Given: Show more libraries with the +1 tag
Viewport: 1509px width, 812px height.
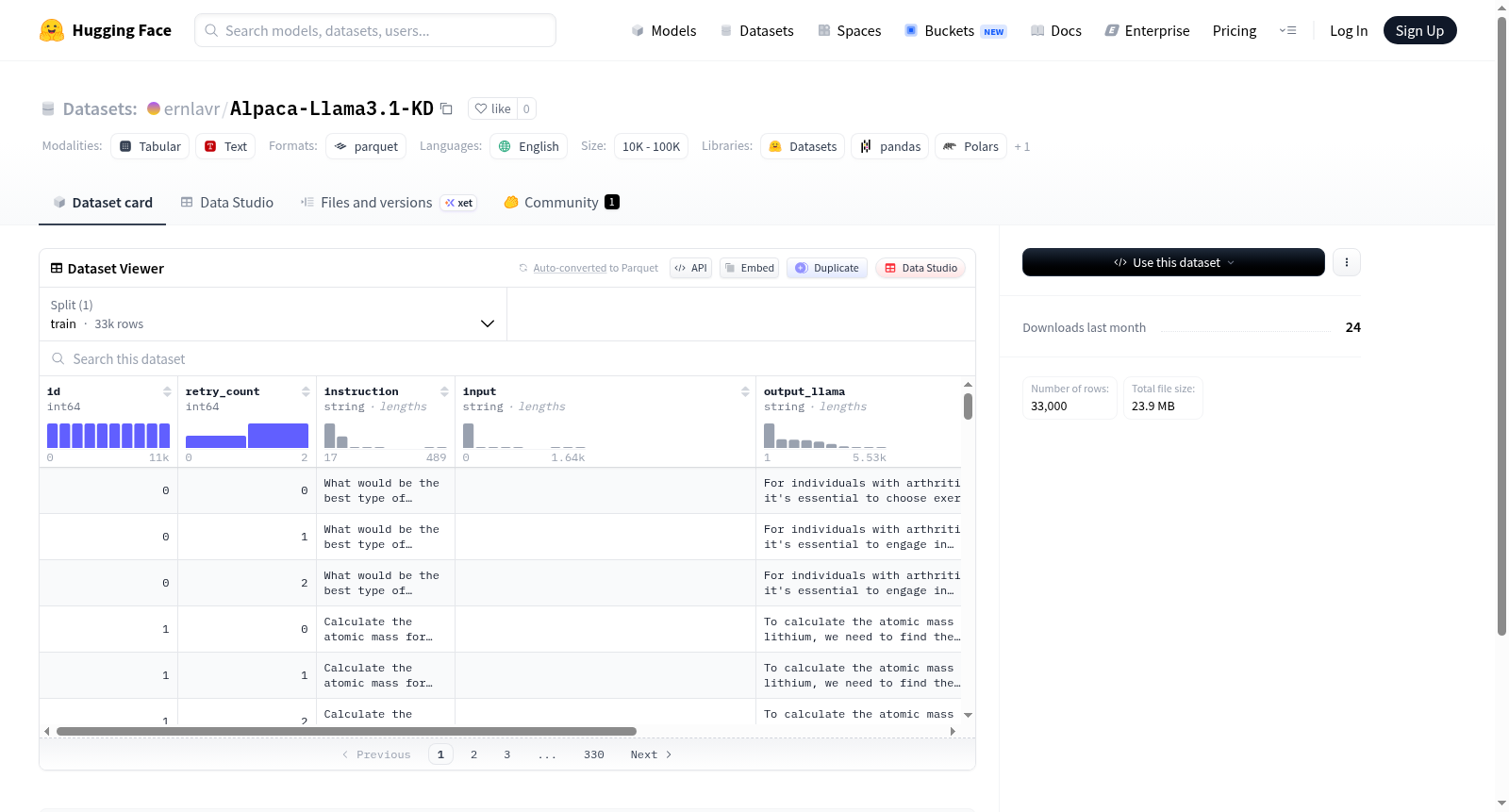Looking at the screenshot, I should coord(1022,146).
